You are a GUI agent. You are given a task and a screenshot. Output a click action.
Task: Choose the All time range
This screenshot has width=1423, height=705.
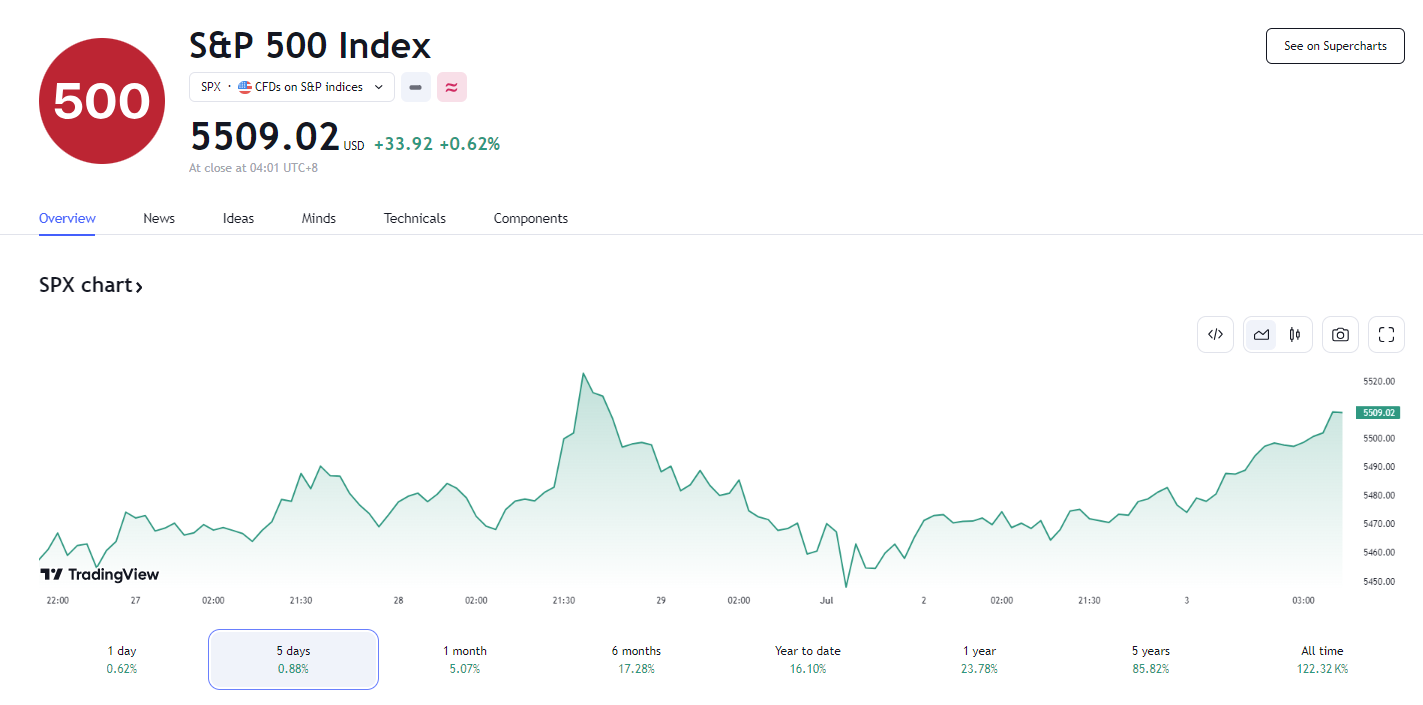(x=1322, y=659)
